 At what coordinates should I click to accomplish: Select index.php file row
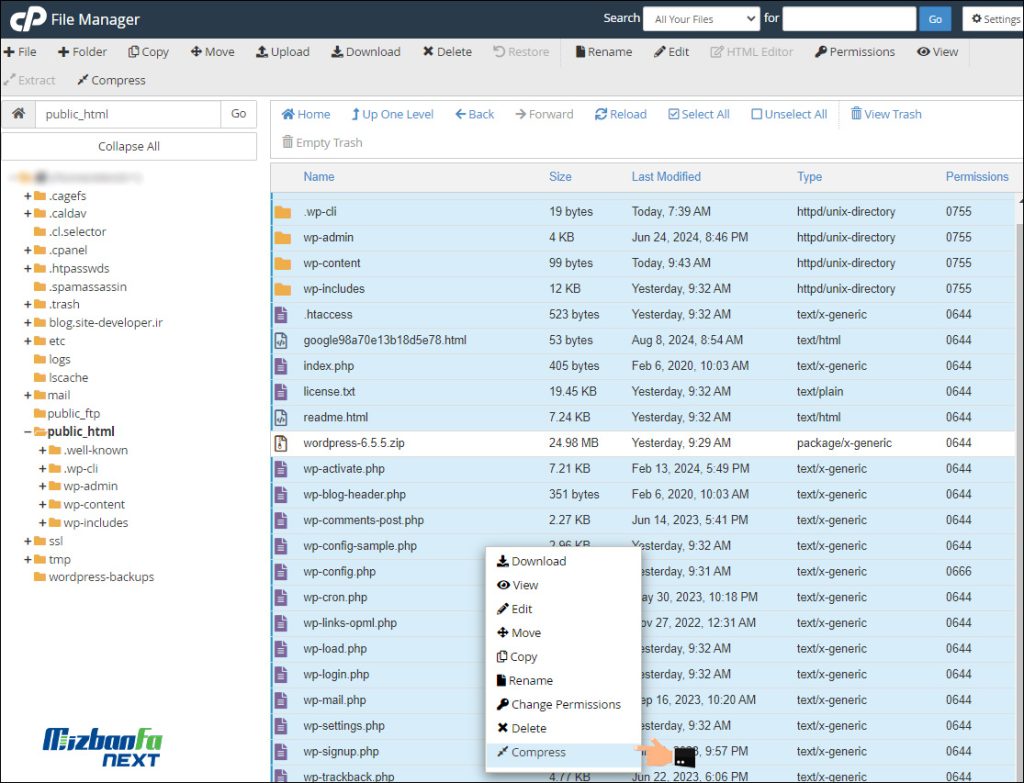click(643, 366)
